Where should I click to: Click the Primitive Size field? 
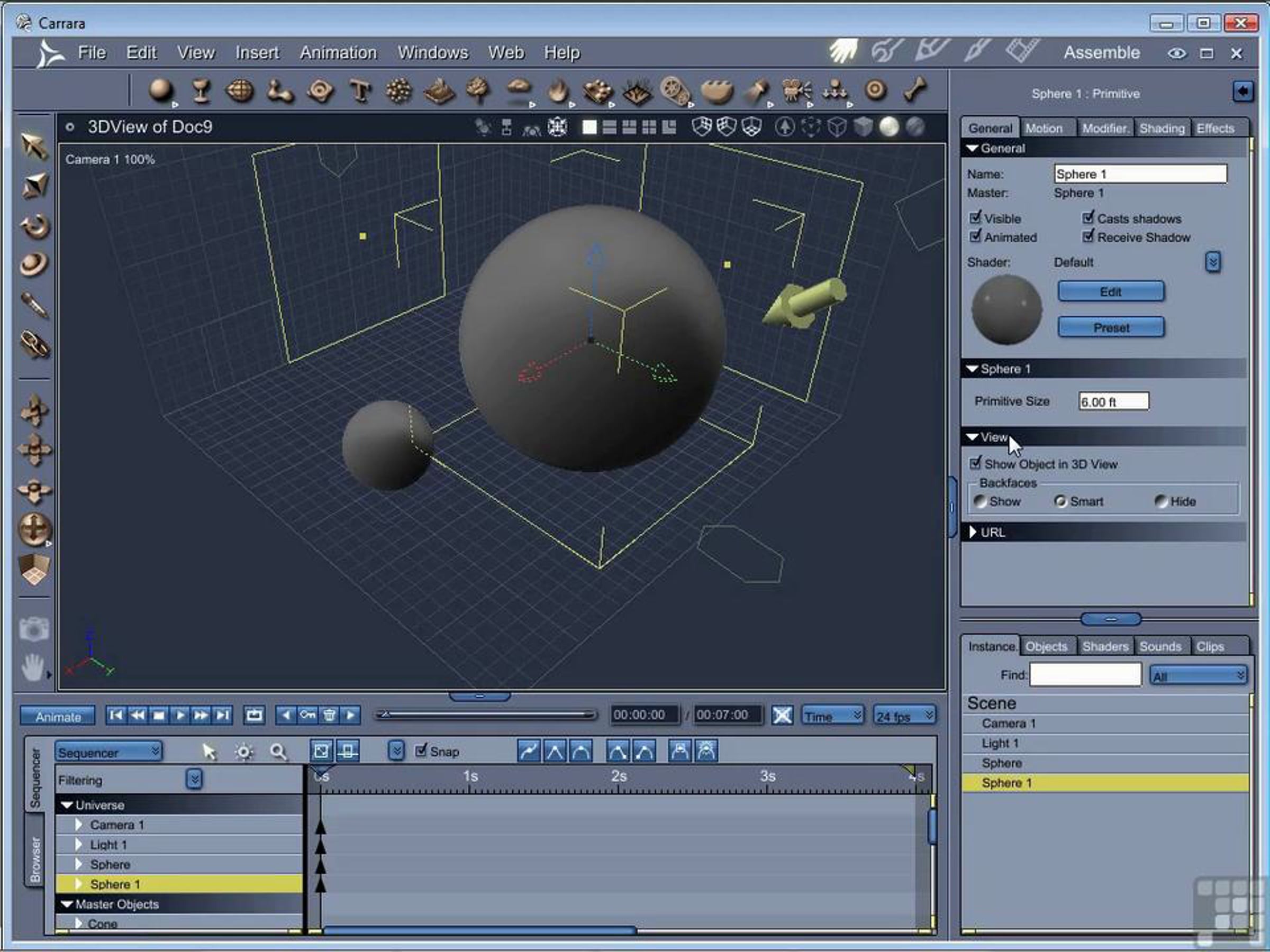click(x=1113, y=401)
